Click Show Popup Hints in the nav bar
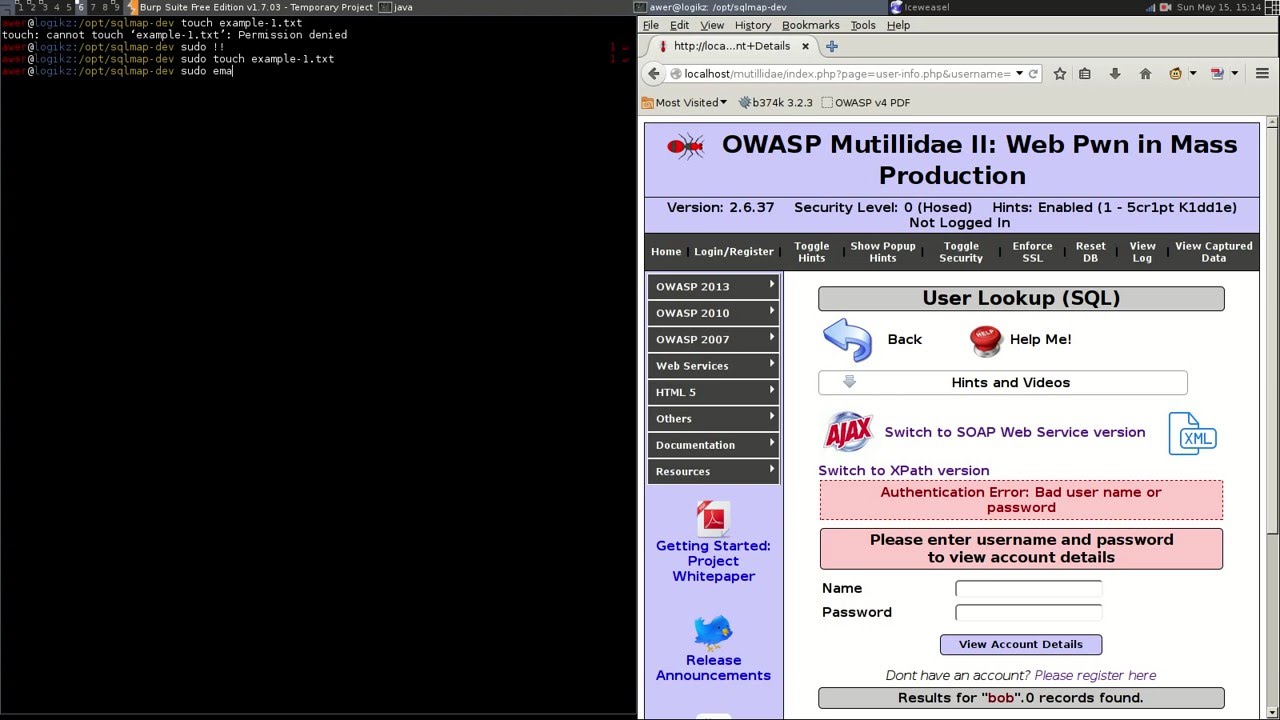The width and height of the screenshot is (1280, 720). (883, 252)
